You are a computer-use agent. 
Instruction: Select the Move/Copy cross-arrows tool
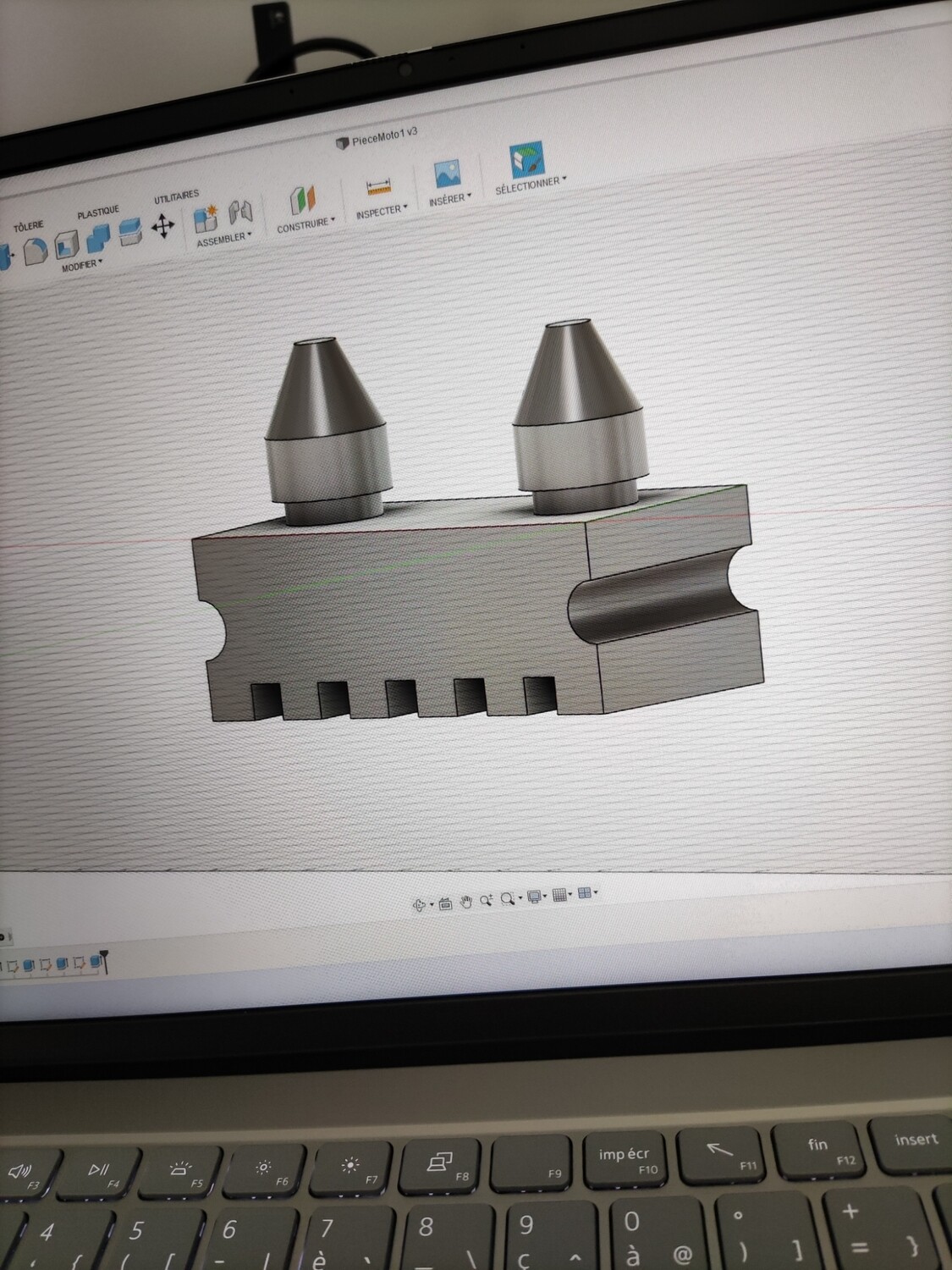coord(162,226)
